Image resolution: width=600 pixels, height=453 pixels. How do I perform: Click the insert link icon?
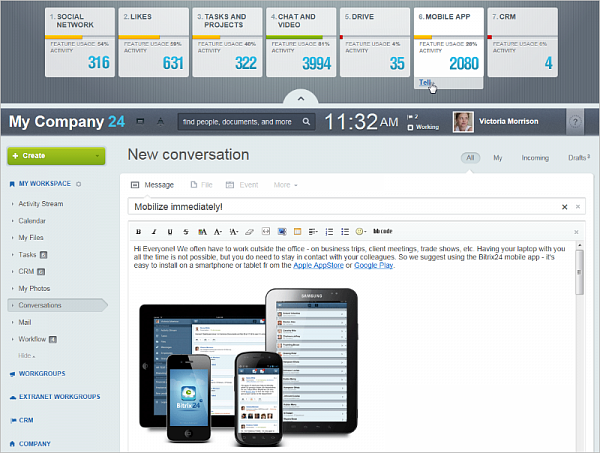(x=266, y=231)
